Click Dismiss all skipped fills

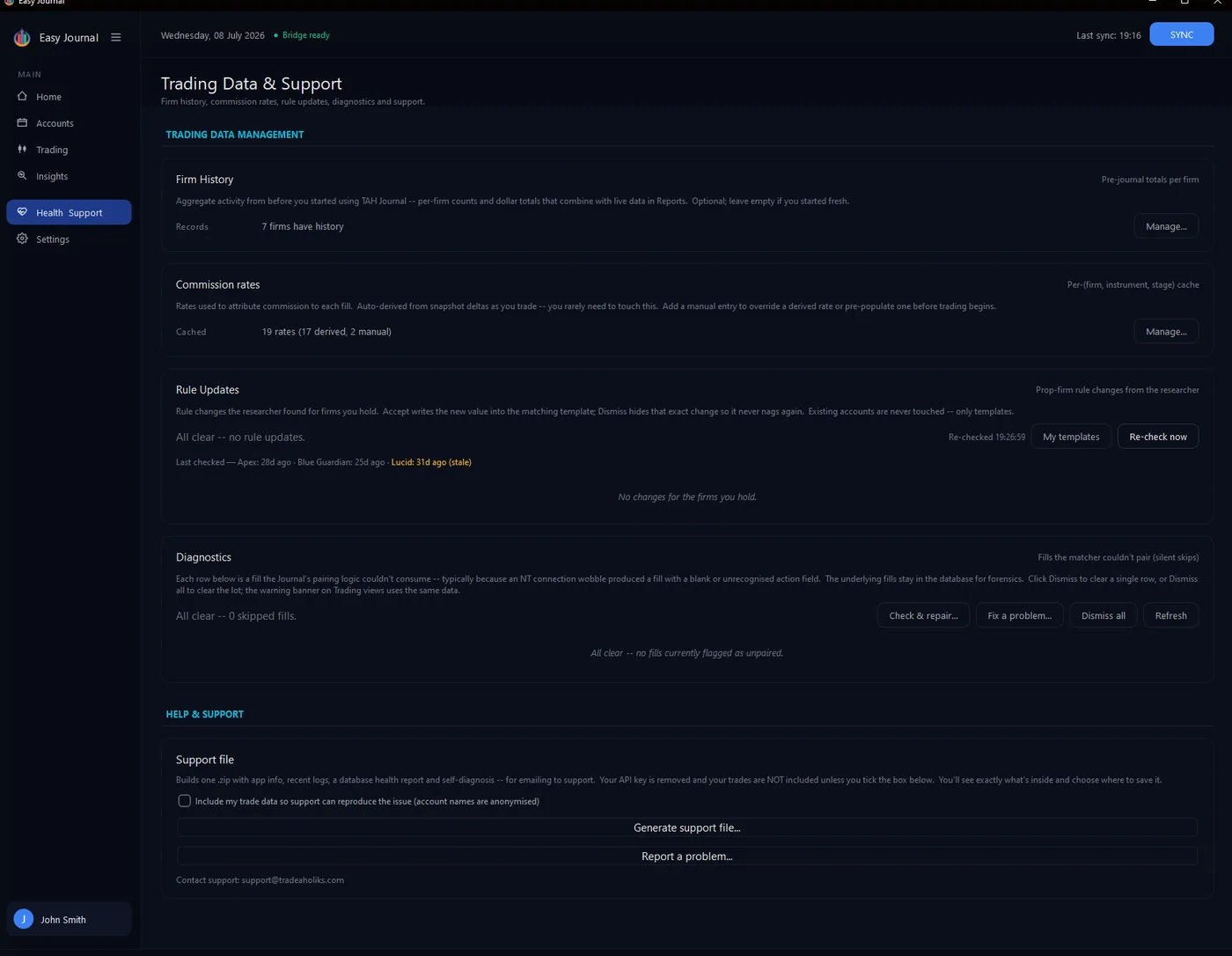pos(1103,615)
